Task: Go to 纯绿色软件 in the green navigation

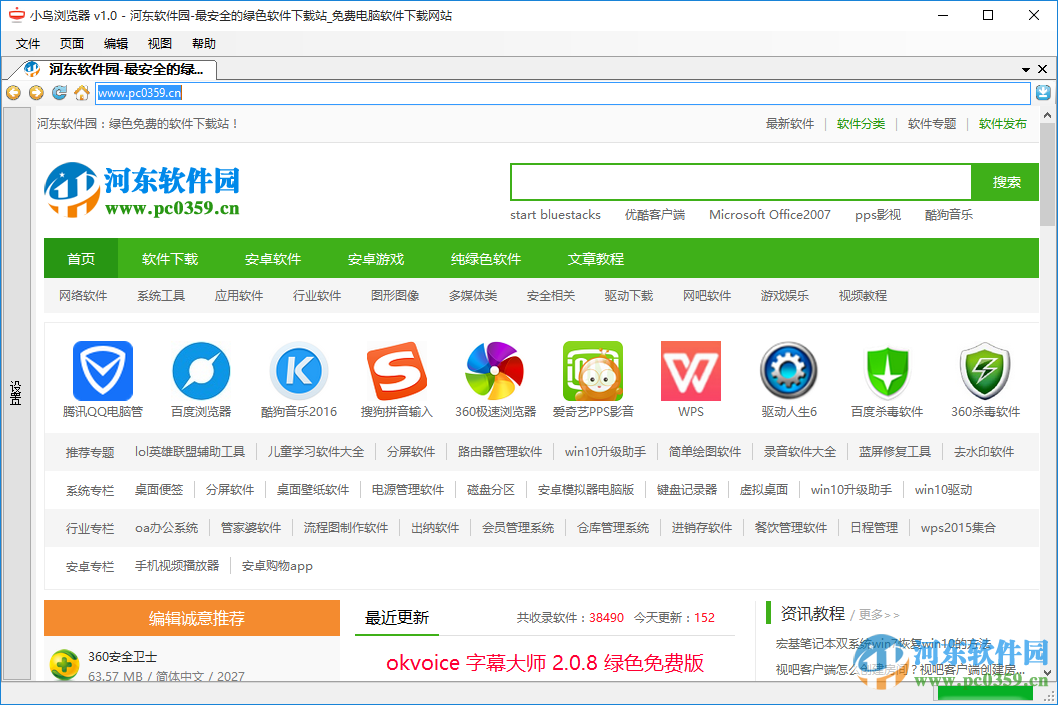Action: point(486,258)
